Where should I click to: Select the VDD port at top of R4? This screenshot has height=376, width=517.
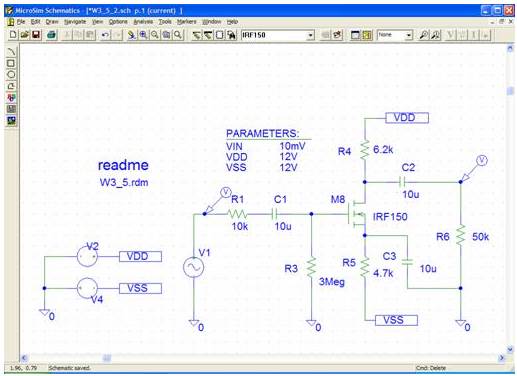407,118
